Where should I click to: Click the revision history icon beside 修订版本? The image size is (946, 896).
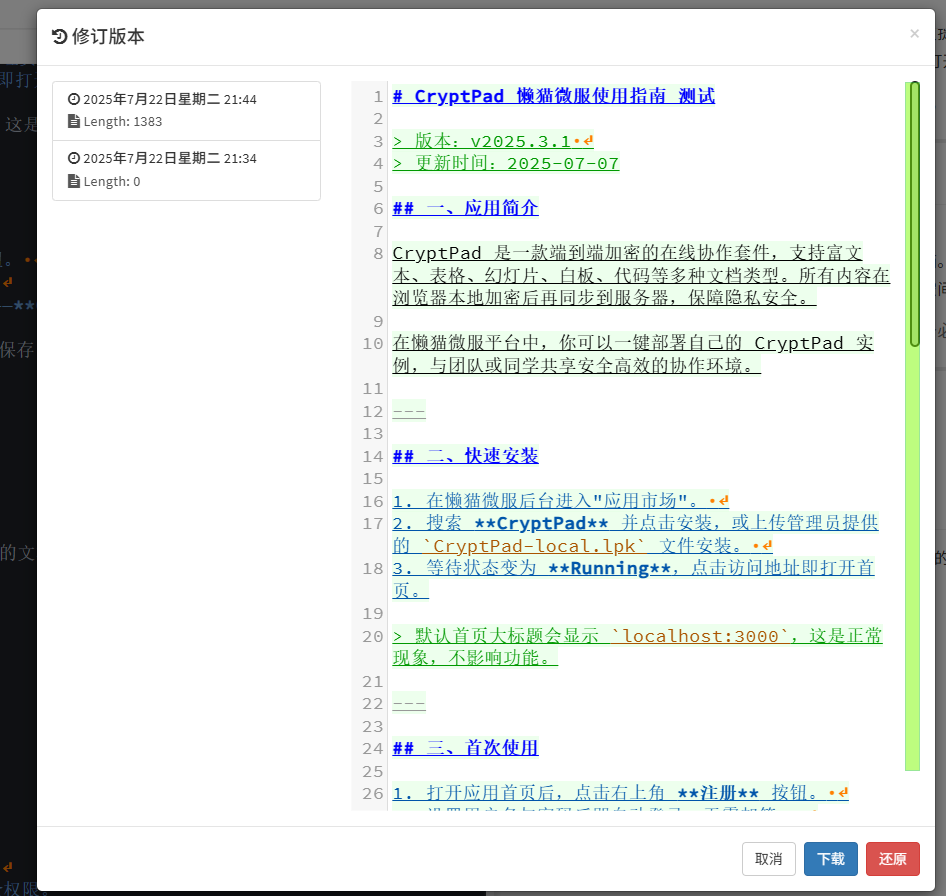pos(59,37)
